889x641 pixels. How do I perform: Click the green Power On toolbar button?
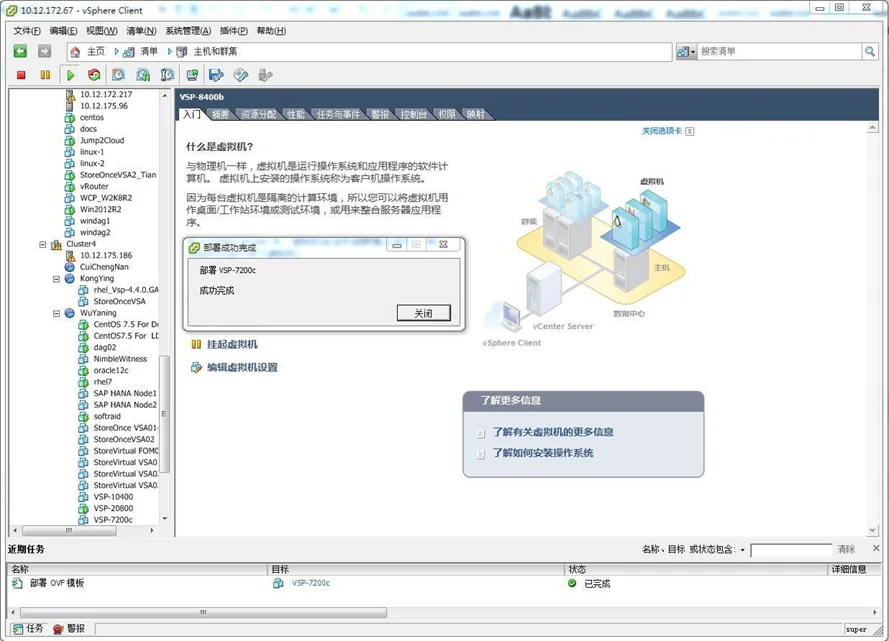pyautogui.click(x=70, y=75)
